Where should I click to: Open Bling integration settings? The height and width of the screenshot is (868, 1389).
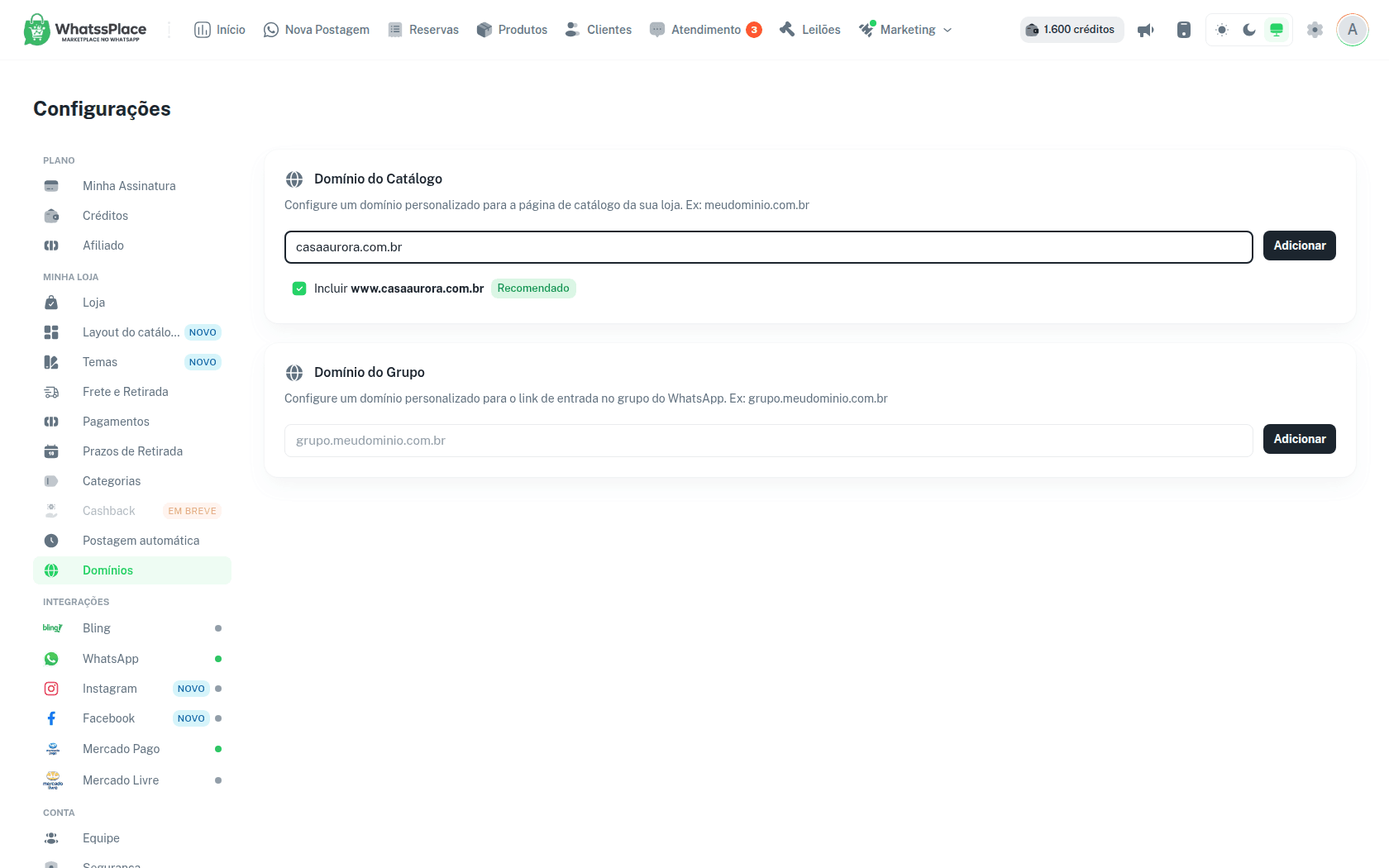click(132, 628)
